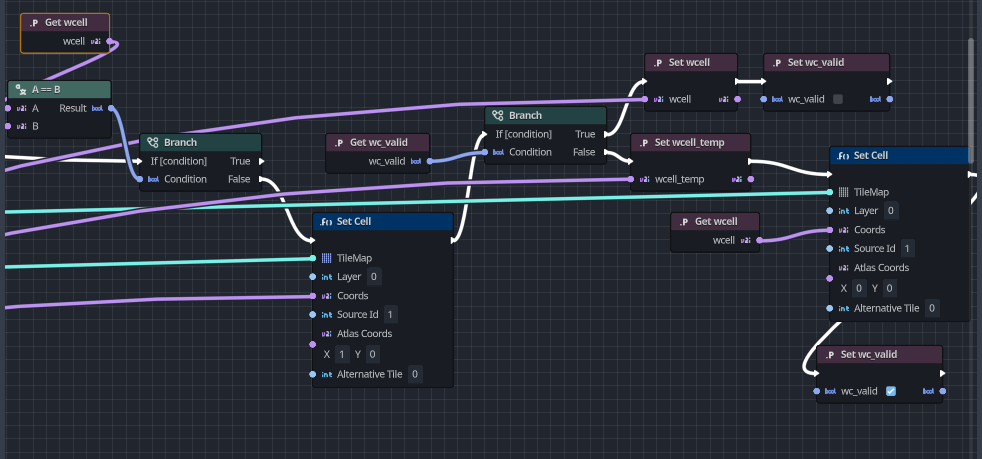982x459 pixels.
Task: Click the wc_valid output port on Get wc_valid
Action: pyautogui.click(x=430, y=162)
